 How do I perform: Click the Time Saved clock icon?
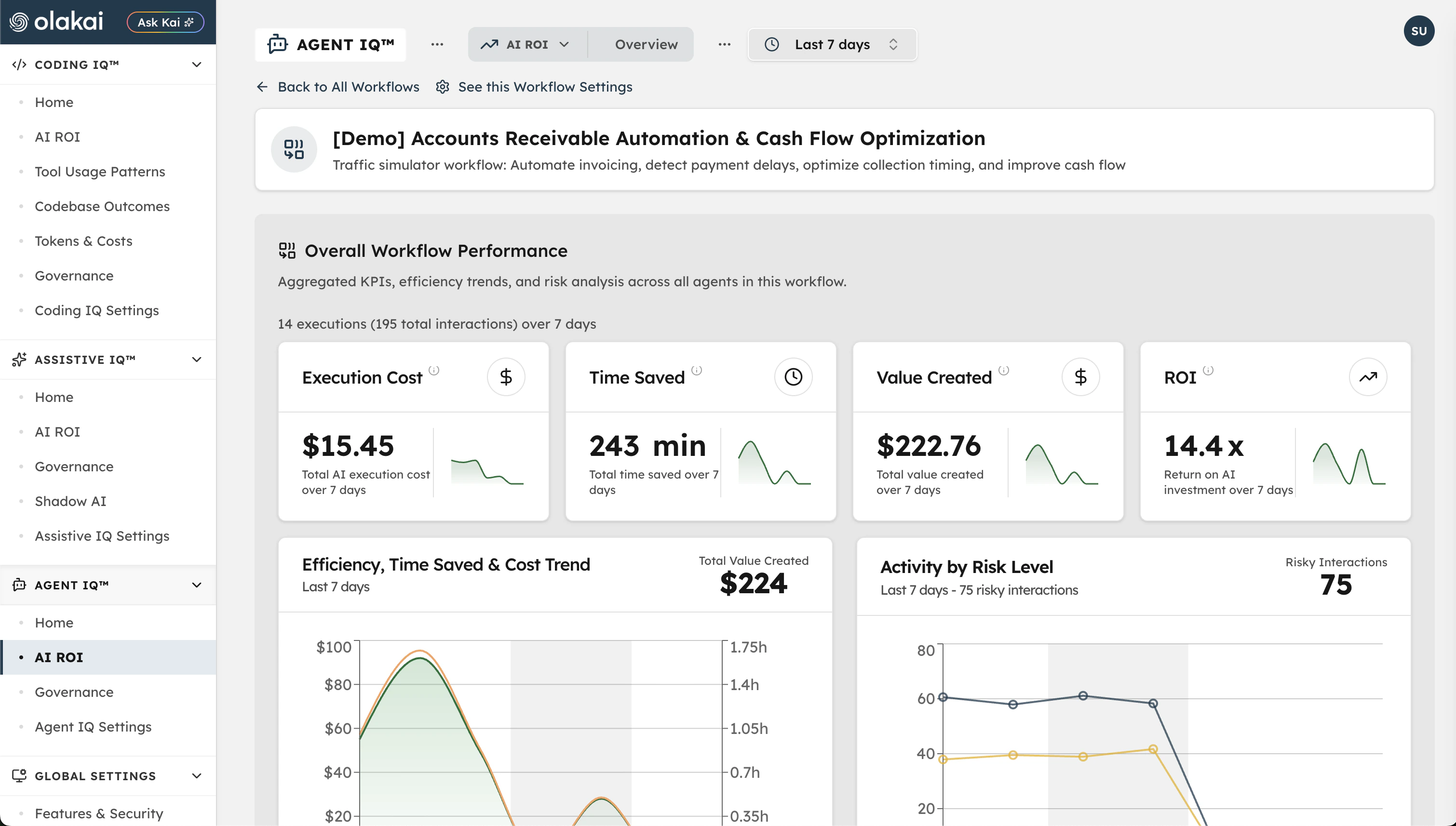[793, 377]
